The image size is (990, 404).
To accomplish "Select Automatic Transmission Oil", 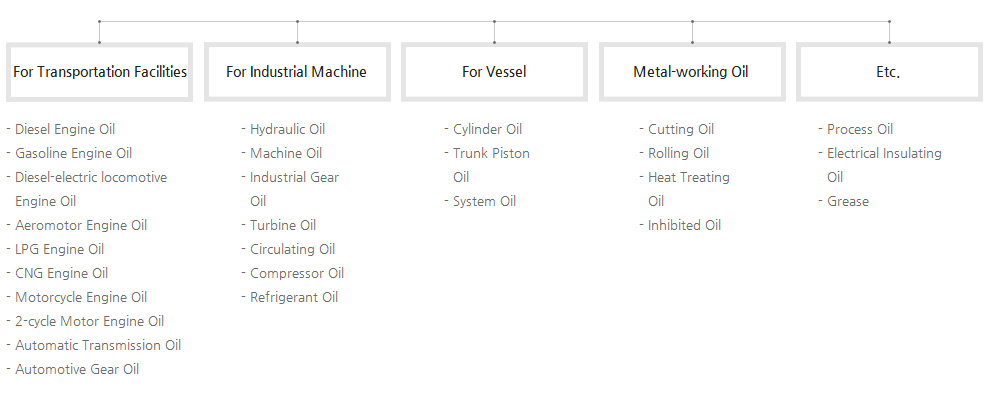I will coord(98,345).
